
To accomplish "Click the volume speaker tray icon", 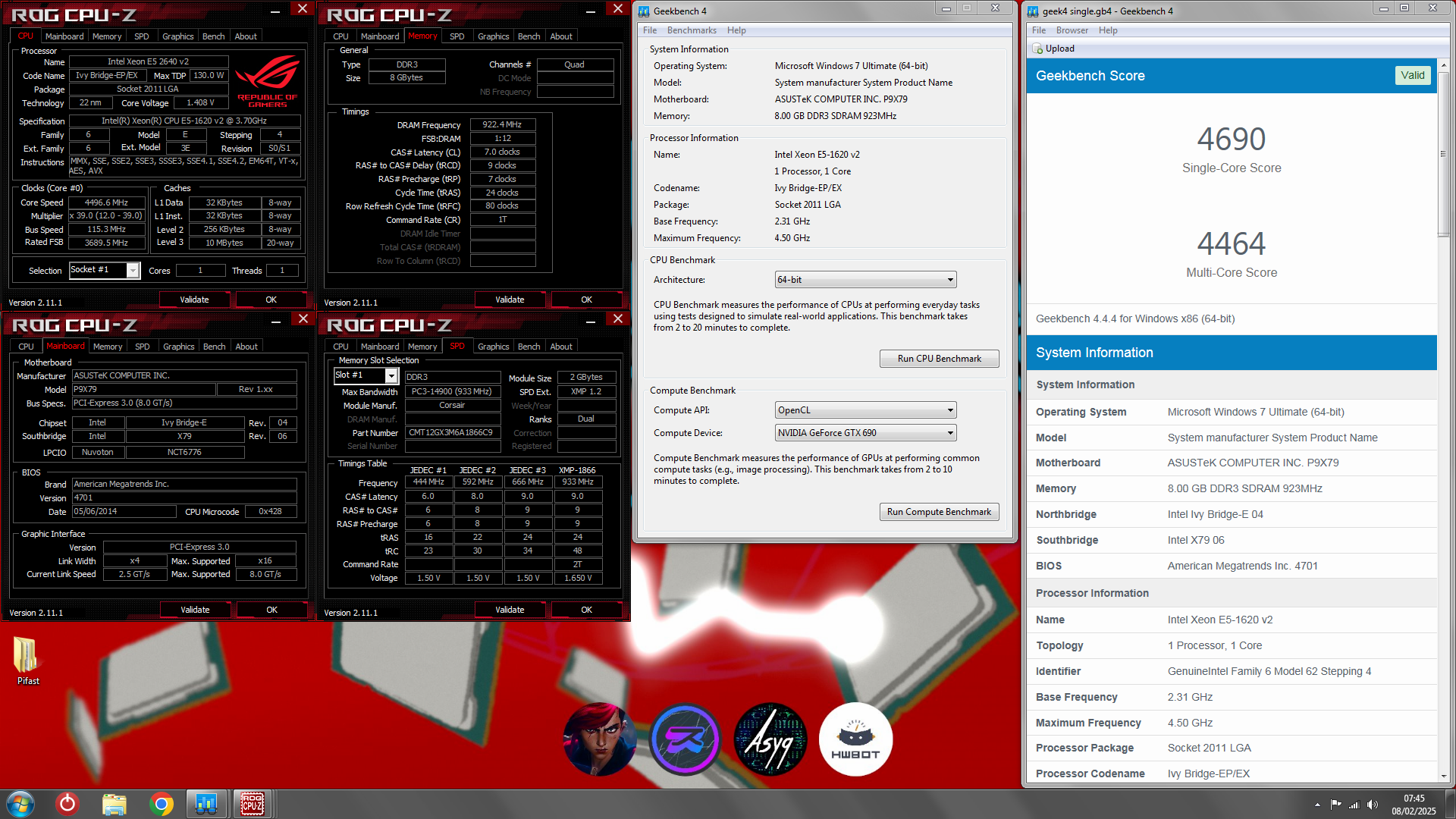I will pos(1372,805).
